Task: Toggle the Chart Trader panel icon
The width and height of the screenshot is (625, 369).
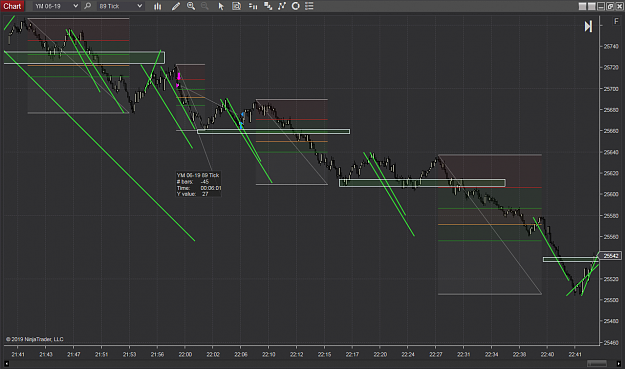Action: (x=253, y=6)
